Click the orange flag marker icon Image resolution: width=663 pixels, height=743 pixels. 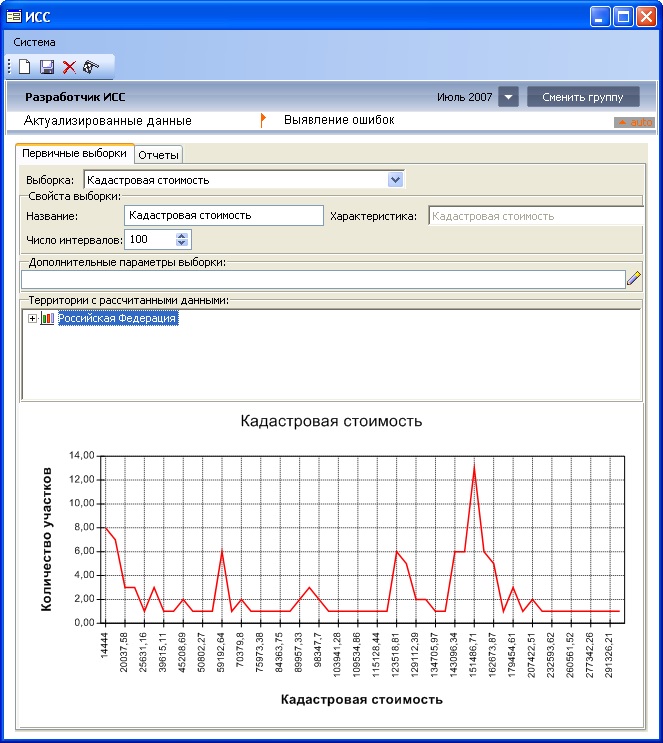[x=263, y=120]
